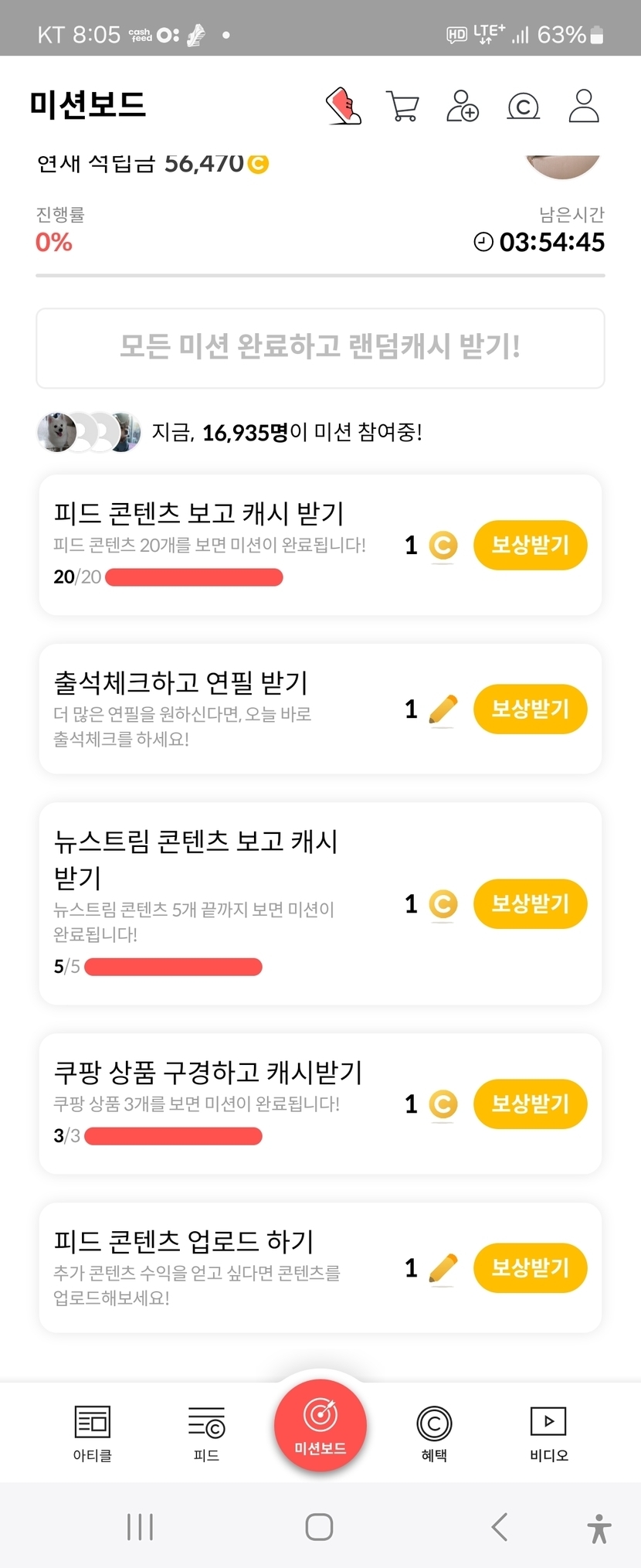The height and width of the screenshot is (1568, 641).
Task: Claim reward for 피드 콘텐츠 업로드 하기
Action: pos(530,1267)
